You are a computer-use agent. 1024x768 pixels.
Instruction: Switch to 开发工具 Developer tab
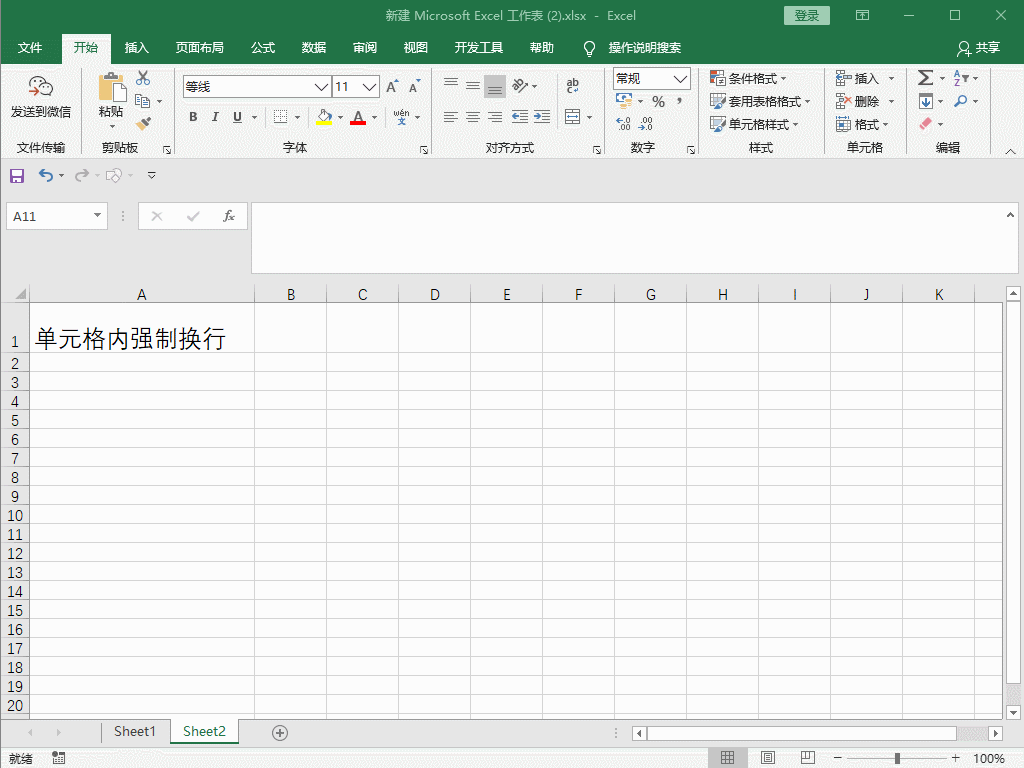[x=479, y=48]
